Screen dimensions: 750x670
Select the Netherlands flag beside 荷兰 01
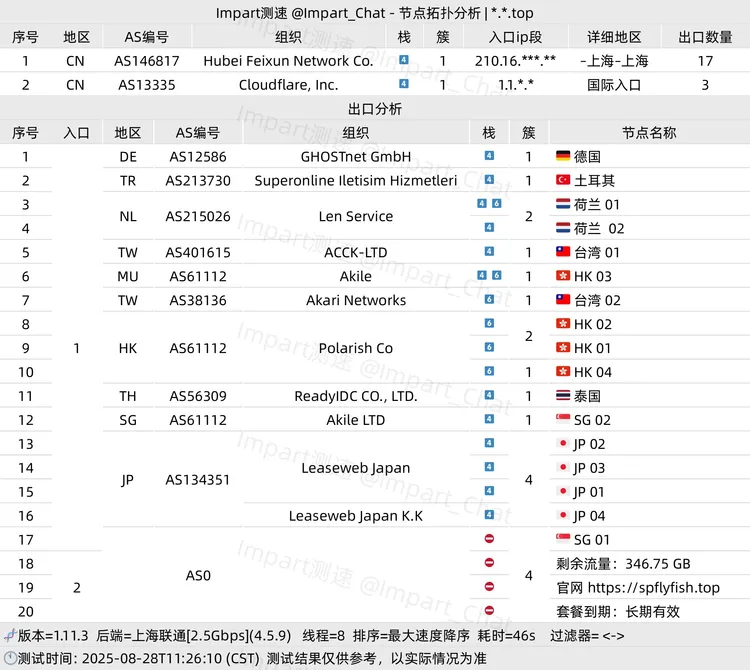[x=562, y=205]
